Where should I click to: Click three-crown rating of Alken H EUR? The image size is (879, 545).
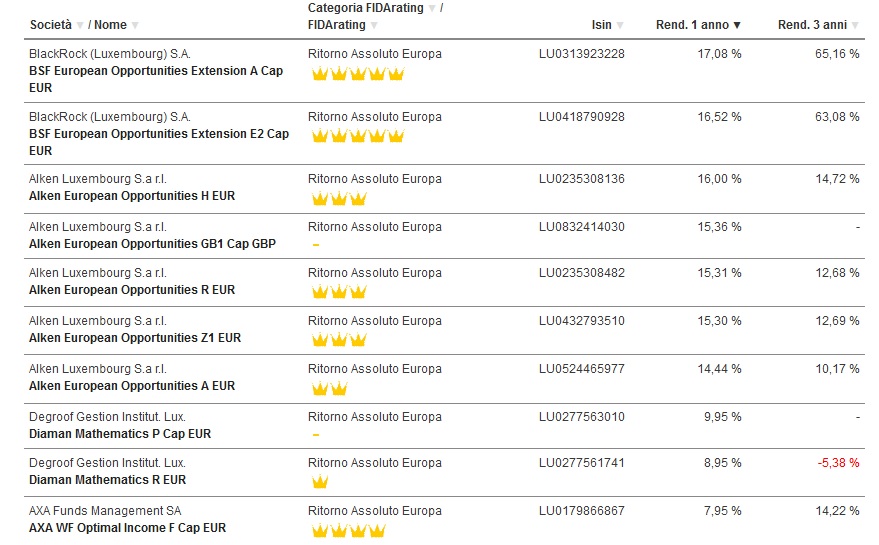pos(339,198)
